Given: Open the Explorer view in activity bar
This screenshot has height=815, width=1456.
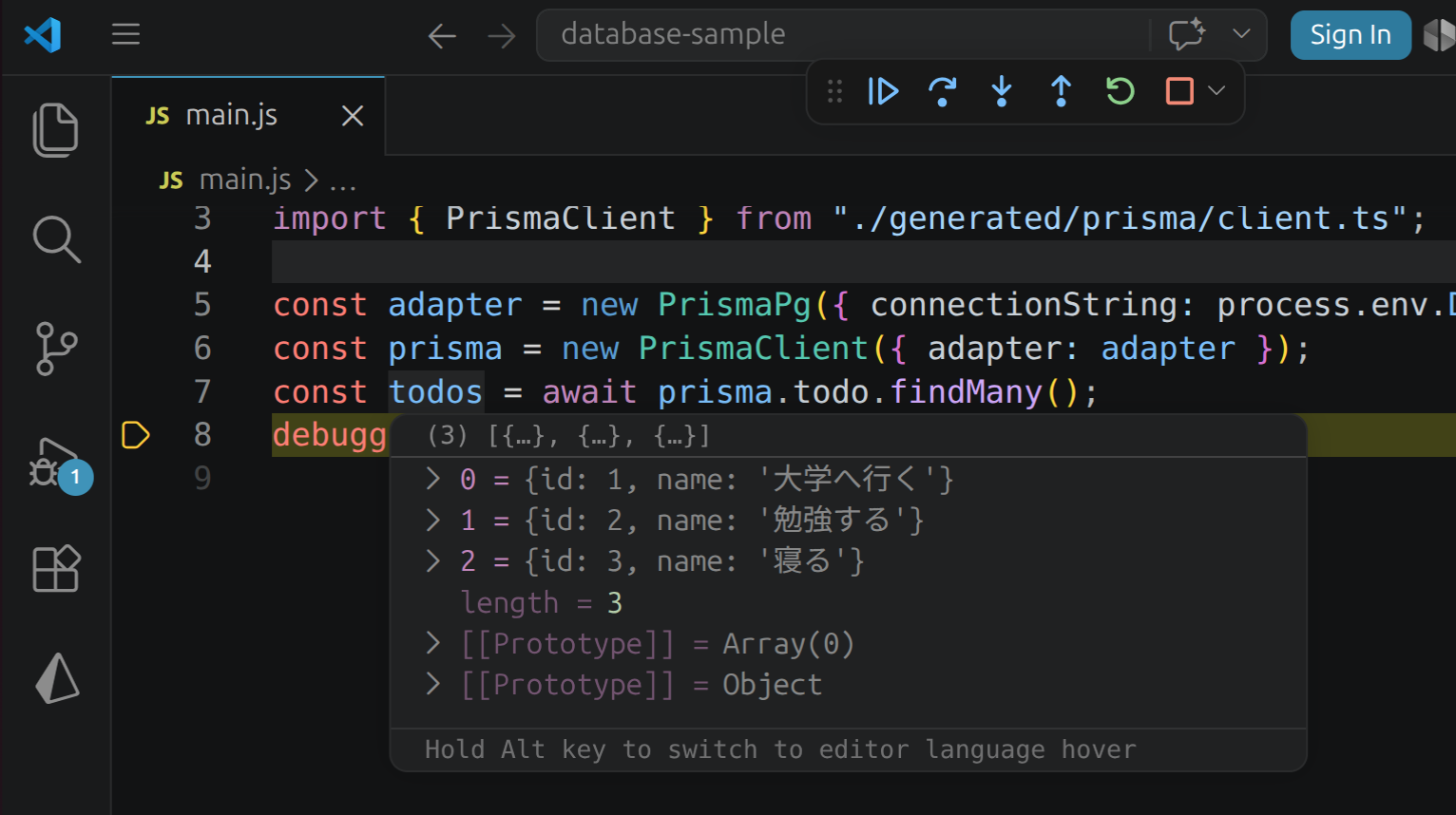Looking at the screenshot, I should (56, 130).
